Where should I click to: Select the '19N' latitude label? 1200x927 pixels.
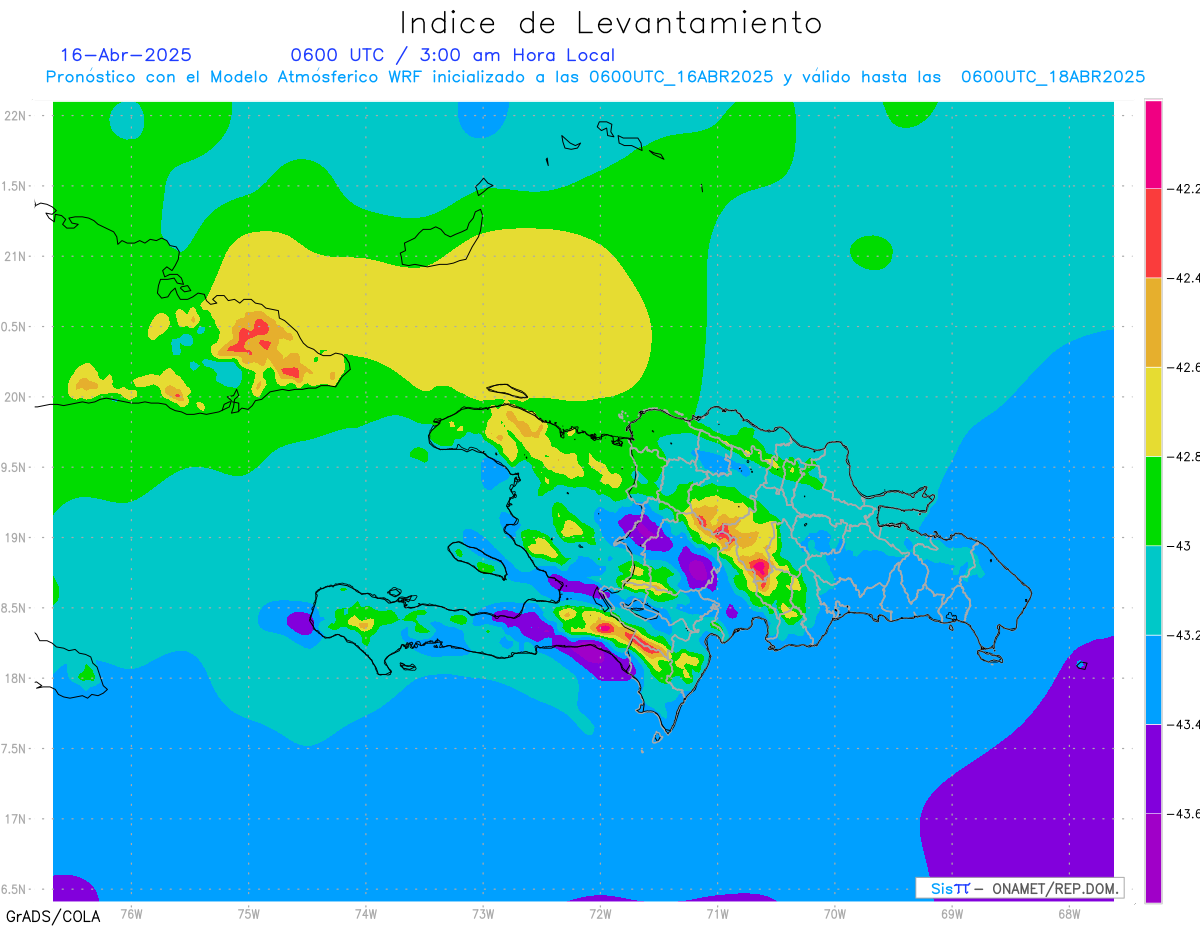[x=15, y=538]
